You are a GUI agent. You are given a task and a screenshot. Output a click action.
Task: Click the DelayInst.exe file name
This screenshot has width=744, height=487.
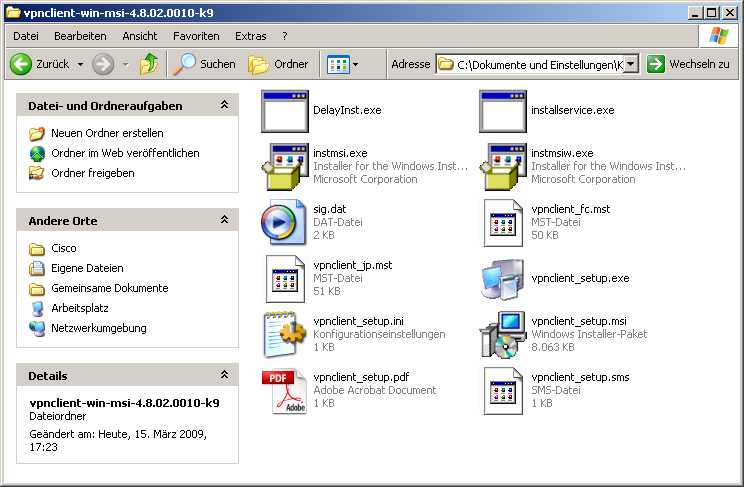coord(347,110)
